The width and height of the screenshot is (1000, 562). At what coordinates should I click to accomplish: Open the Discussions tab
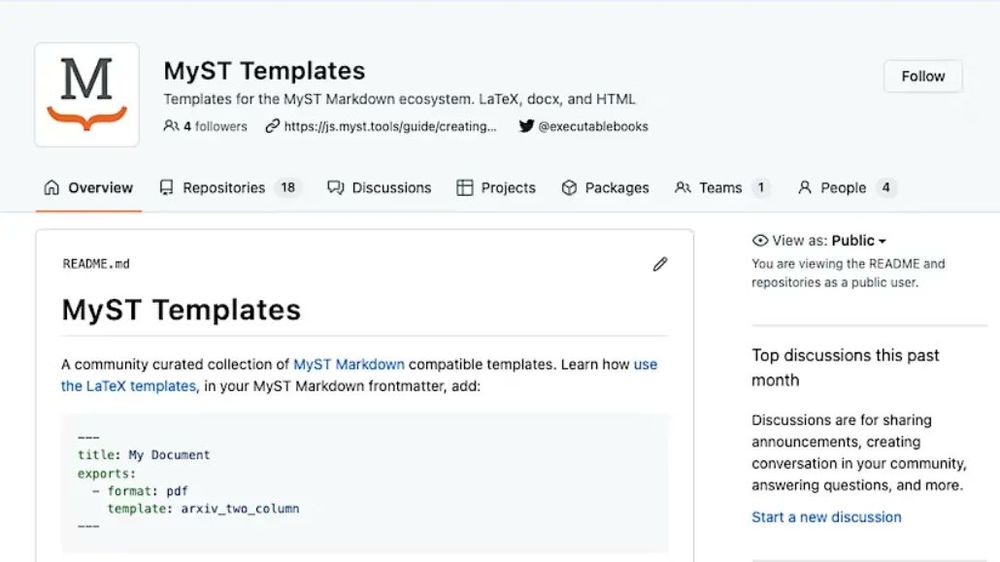coord(379,188)
